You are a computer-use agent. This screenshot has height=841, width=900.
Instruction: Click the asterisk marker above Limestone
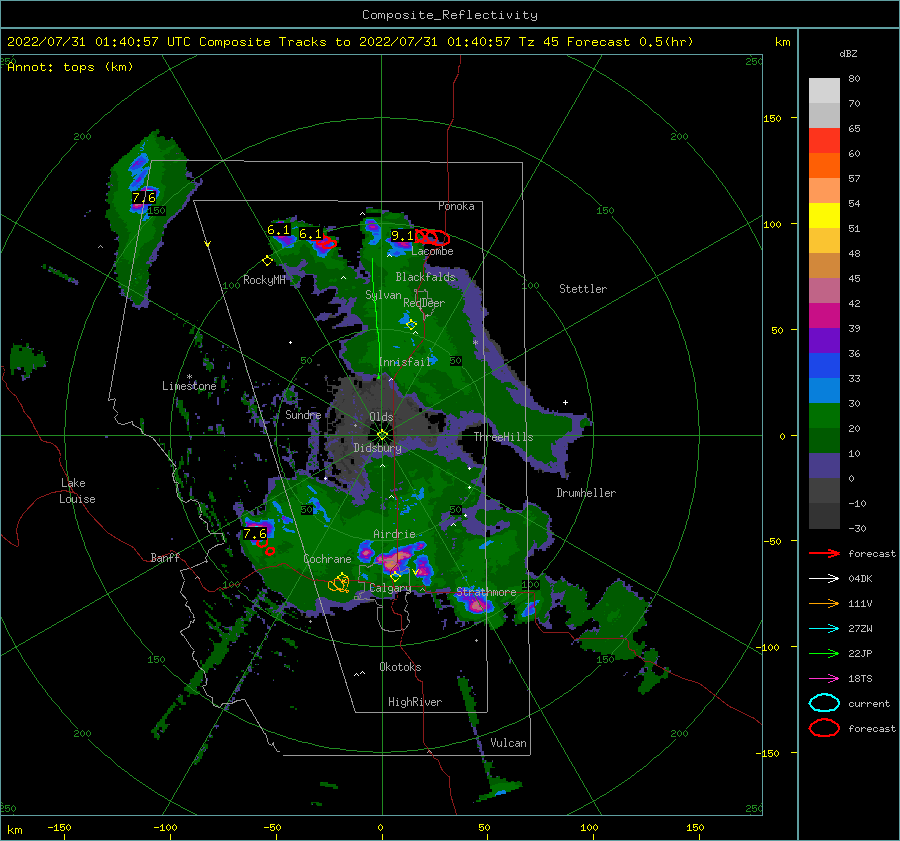pos(189,377)
